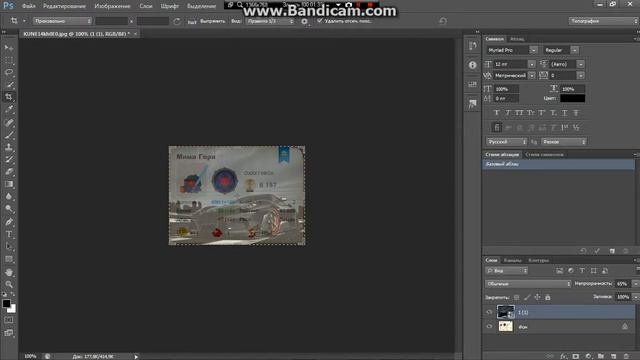The width and height of the screenshot is (640, 360).
Task: Add a layer style with fx button
Action: click(x=564, y=356)
